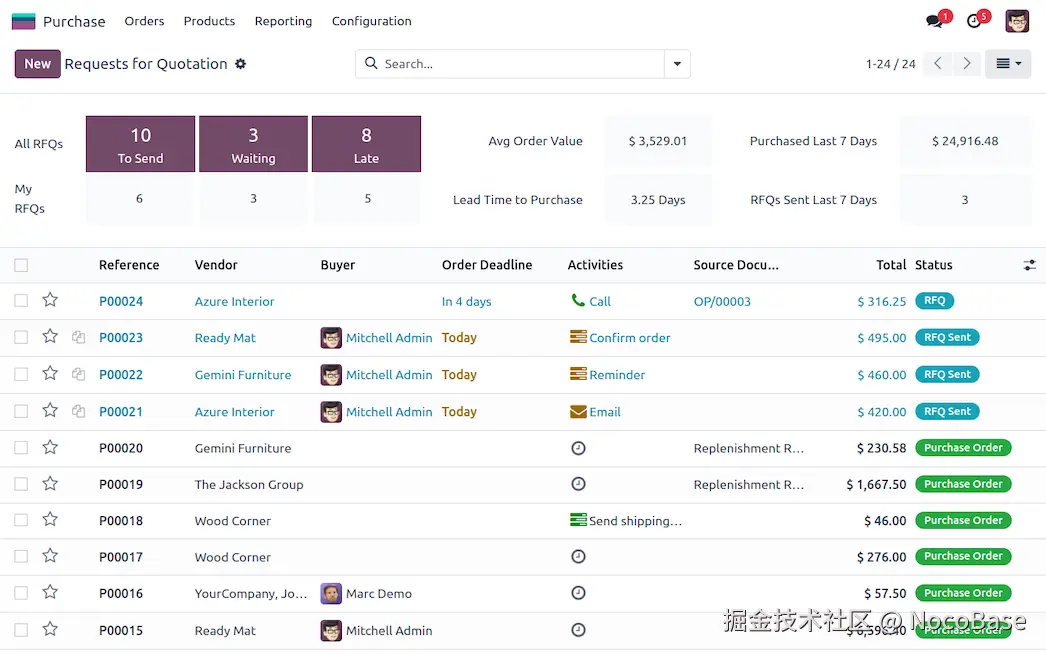Click the search magnifier icon in the search bar

tap(371, 63)
